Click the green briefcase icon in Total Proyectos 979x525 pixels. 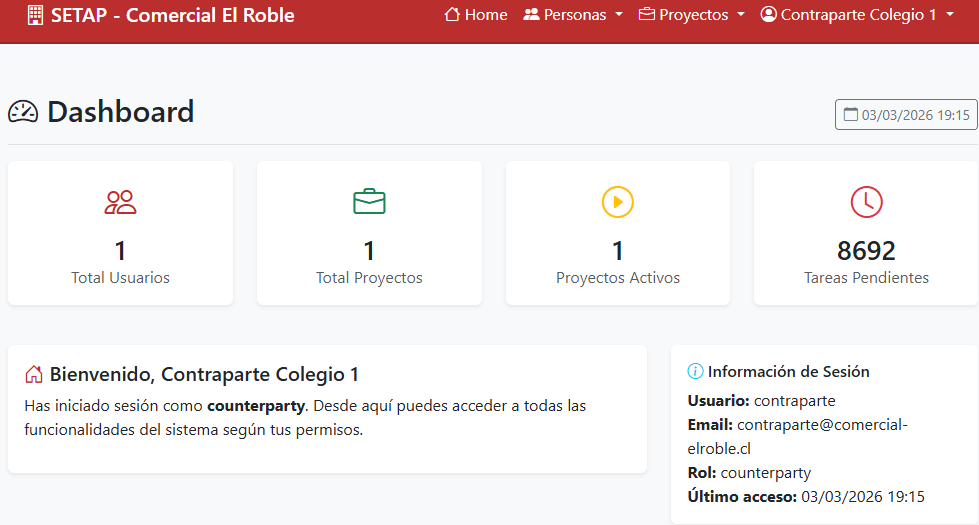click(x=369, y=202)
